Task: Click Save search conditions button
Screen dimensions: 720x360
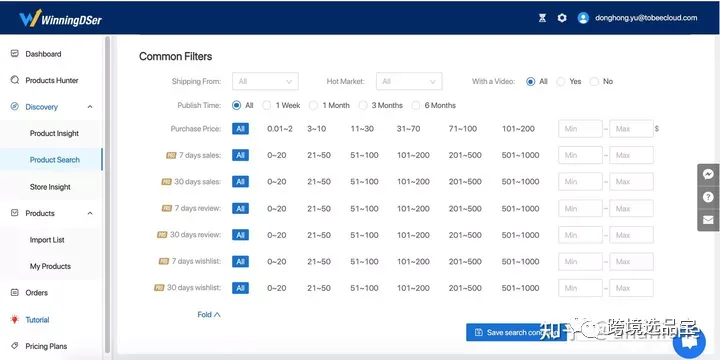Action: click(516, 332)
